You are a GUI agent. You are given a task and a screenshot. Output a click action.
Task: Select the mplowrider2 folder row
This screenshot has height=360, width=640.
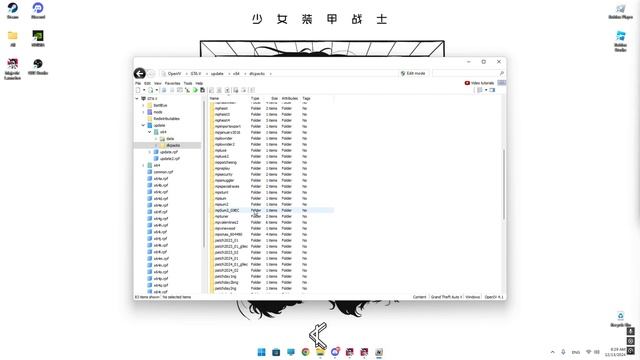[x=272, y=144]
